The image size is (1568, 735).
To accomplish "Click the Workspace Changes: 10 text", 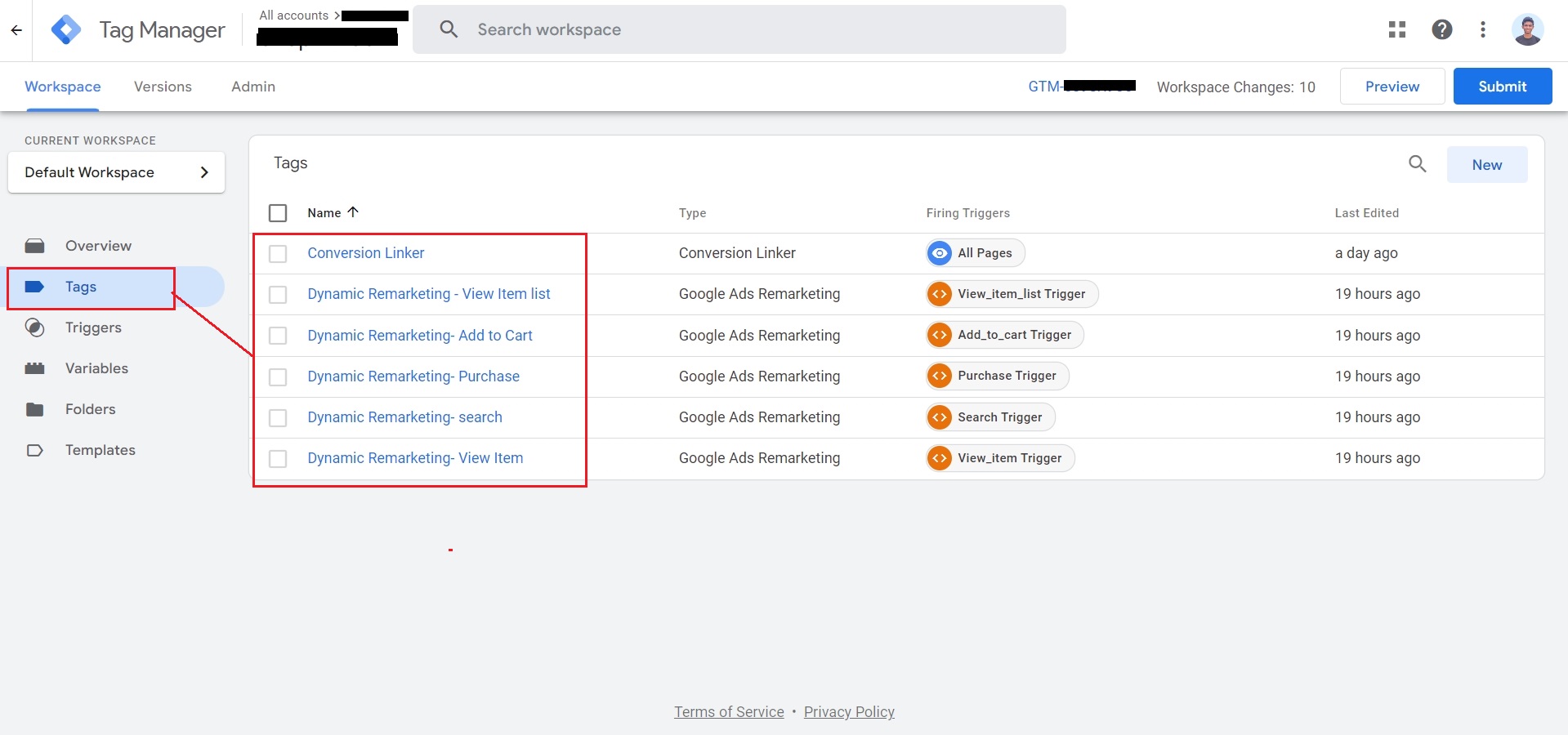I will coord(1236,87).
